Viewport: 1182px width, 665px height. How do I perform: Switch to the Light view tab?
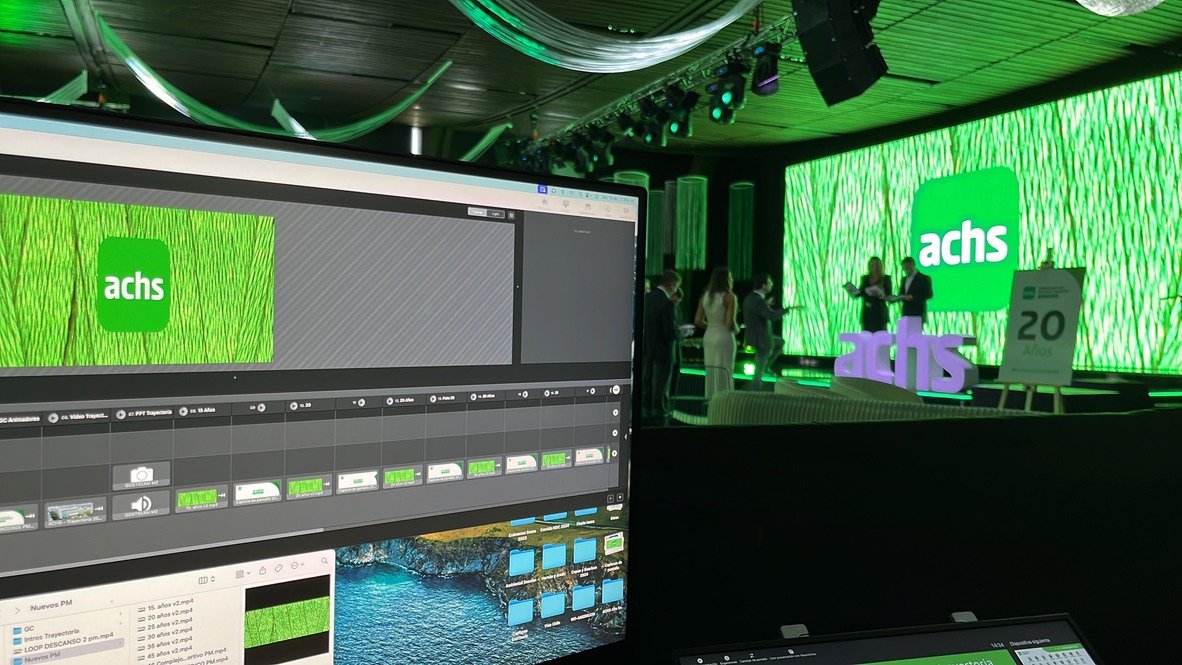pyautogui.click(x=495, y=213)
